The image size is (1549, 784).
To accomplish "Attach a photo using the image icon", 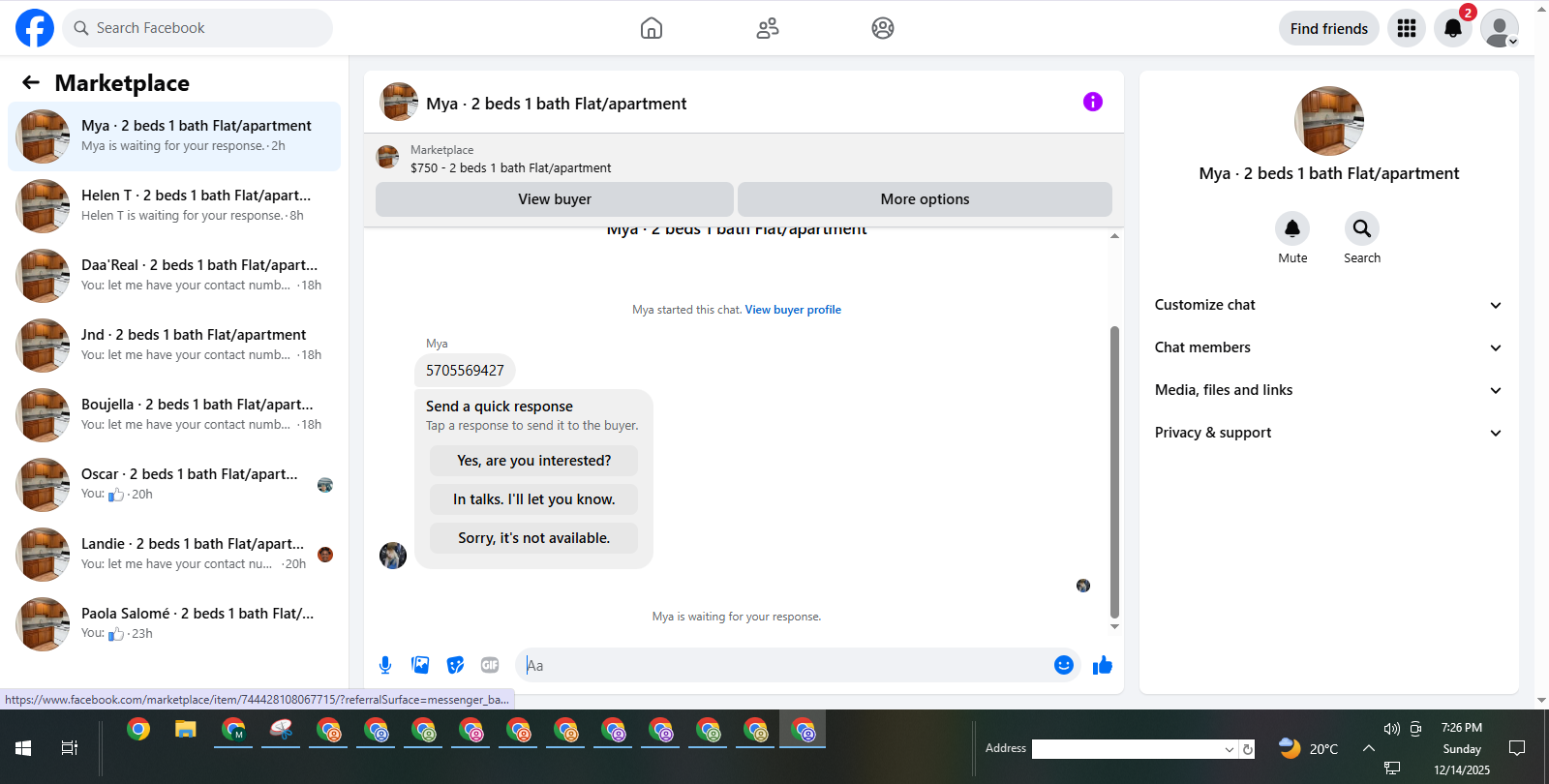I will pyautogui.click(x=420, y=665).
